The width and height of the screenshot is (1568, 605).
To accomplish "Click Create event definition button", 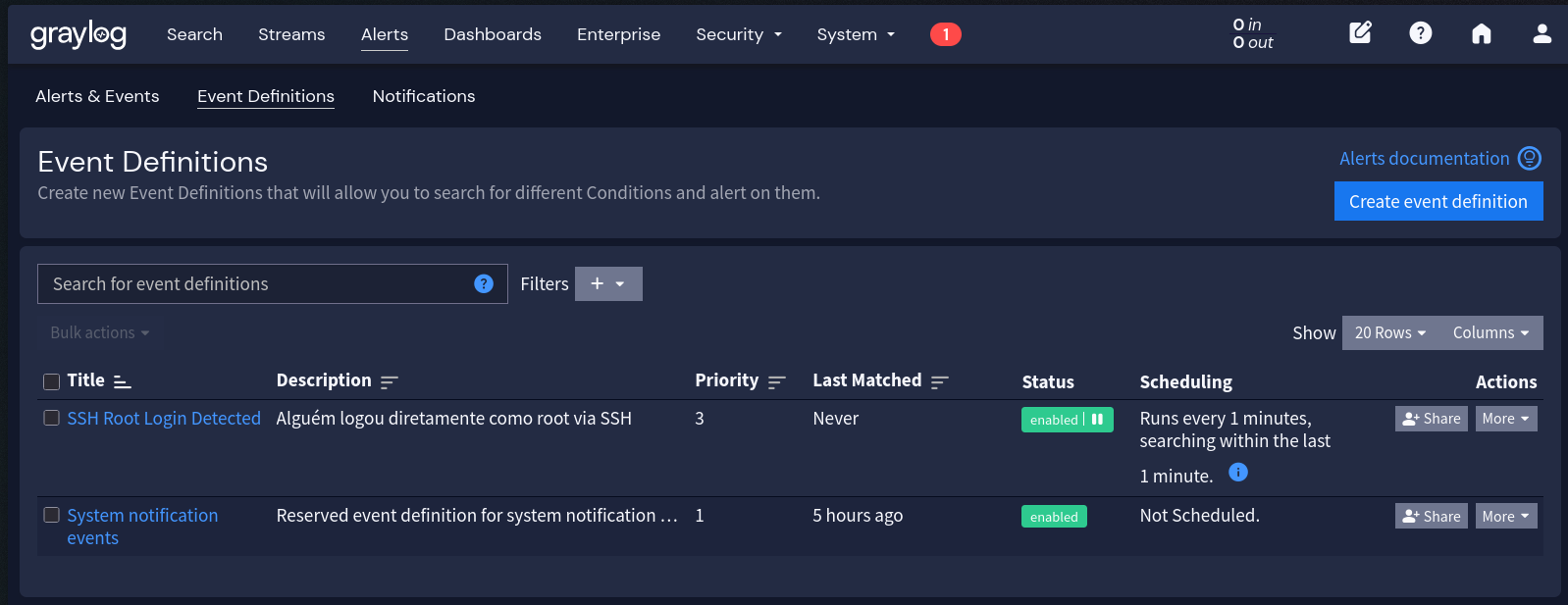I will pos(1437,201).
